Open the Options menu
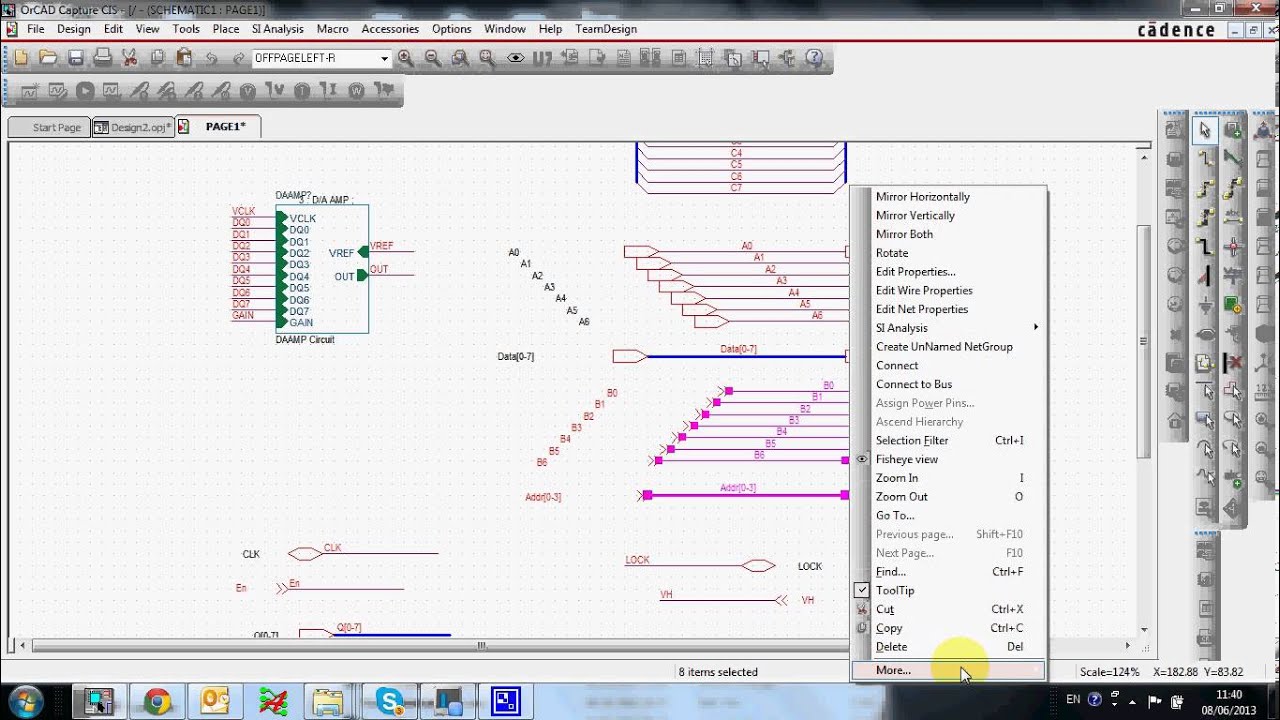 pos(452,29)
